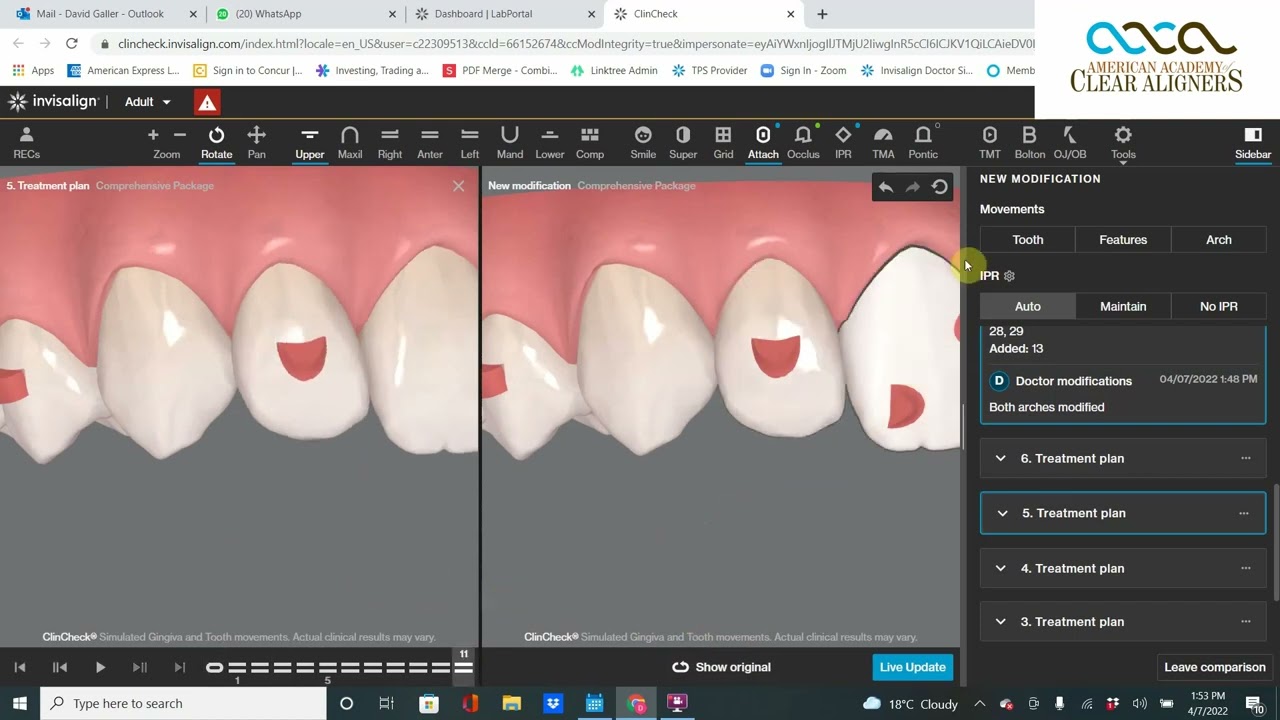Open the IPR settings gear
The width and height of the screenshot is (1280, 720).
tap(1009, 276)
